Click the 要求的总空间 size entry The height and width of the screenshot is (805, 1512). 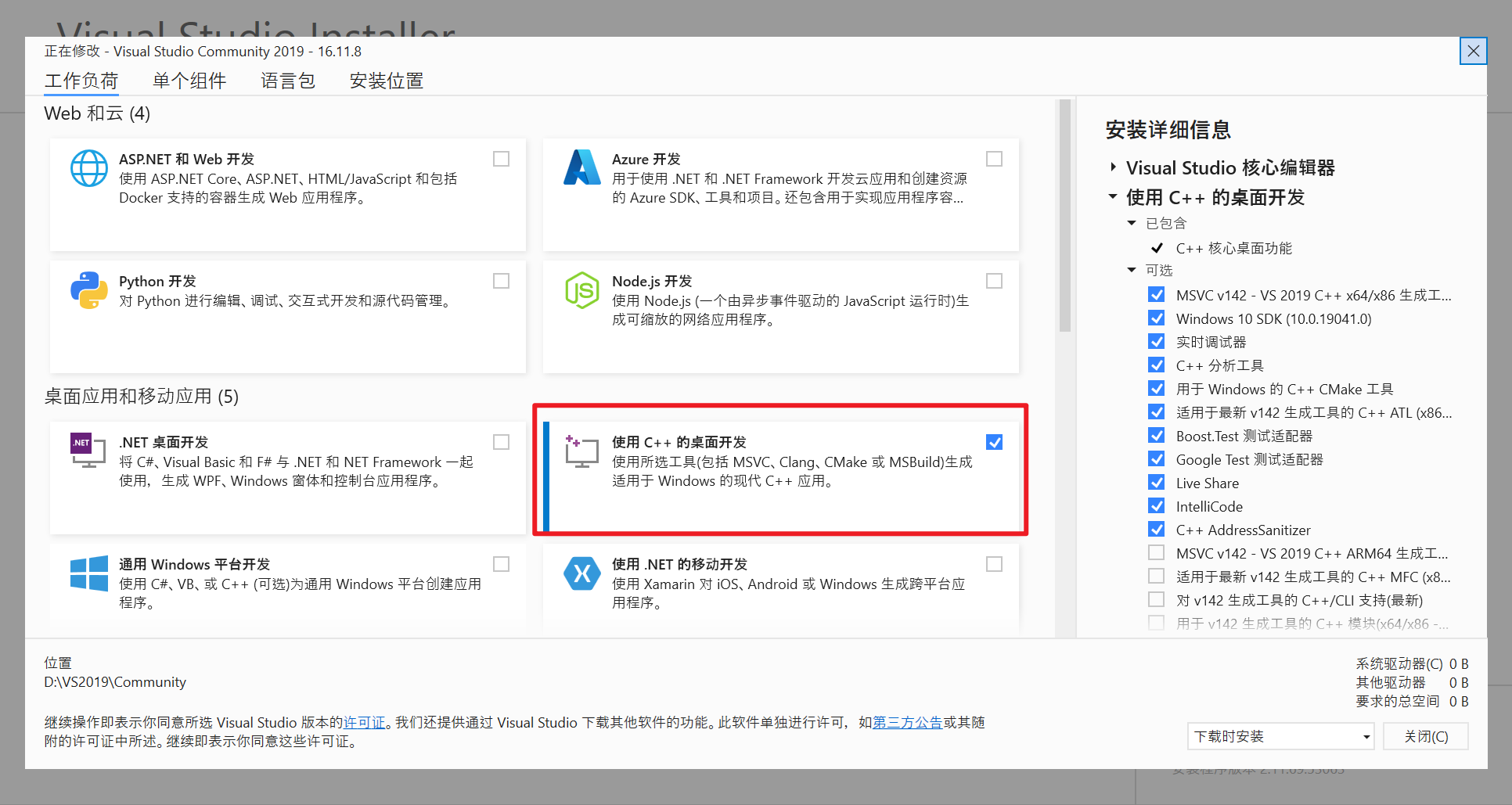pos(1412,702)
